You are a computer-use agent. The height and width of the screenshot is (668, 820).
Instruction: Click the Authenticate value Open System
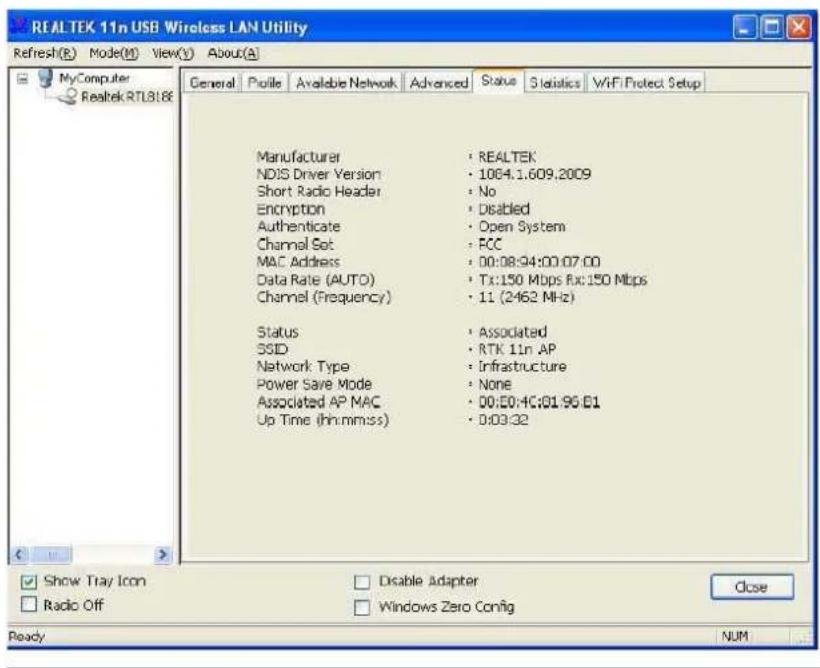click(521, 227)
